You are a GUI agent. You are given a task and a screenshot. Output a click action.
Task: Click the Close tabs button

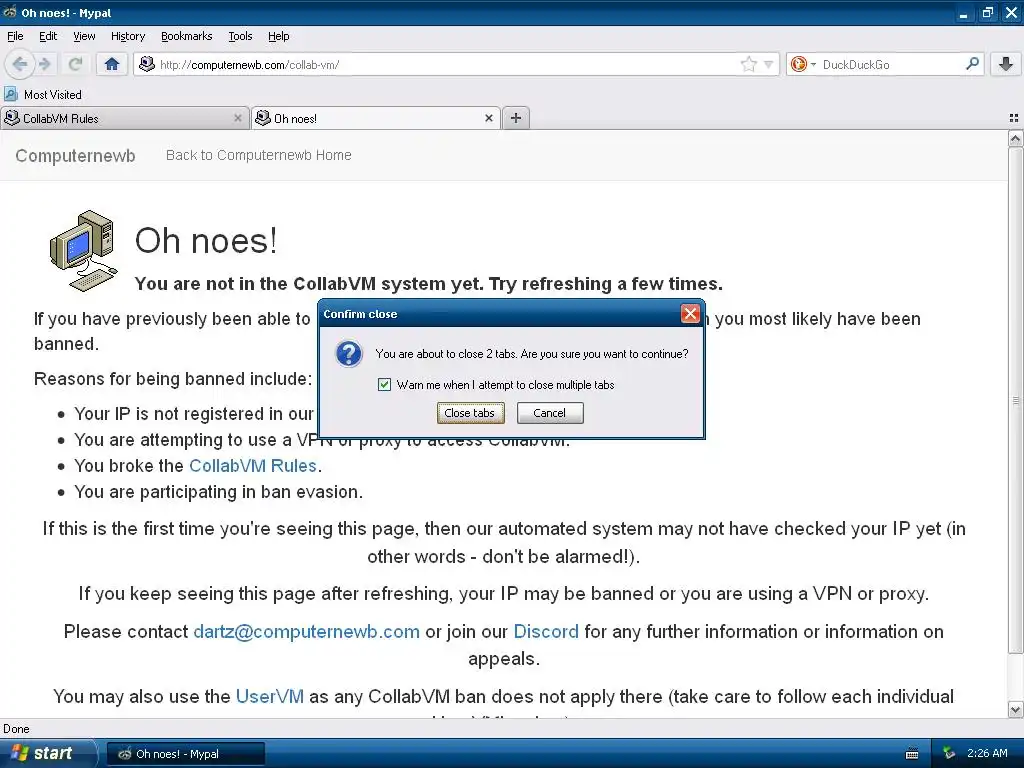click(x=470, y=413)
